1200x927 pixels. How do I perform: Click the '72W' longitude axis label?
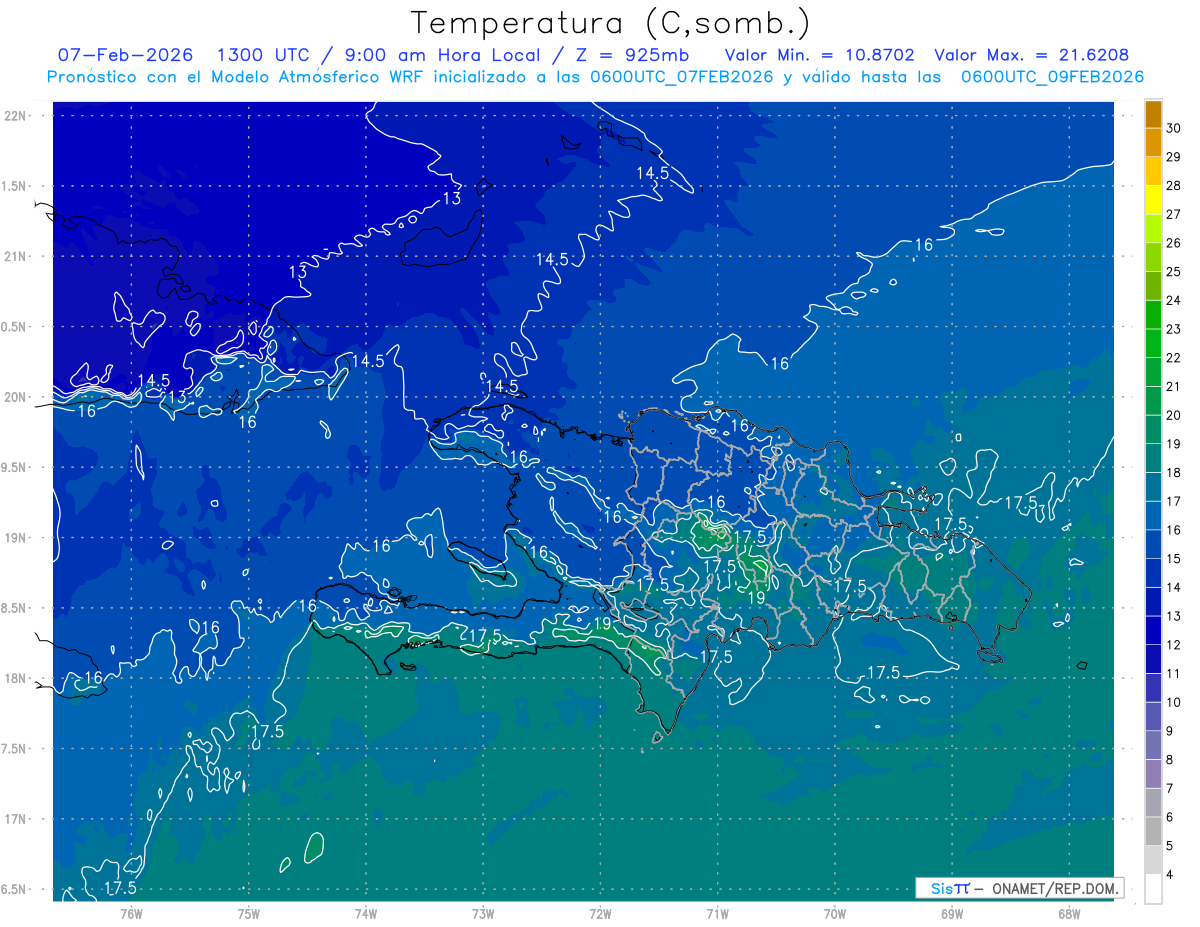pos(600,913)
